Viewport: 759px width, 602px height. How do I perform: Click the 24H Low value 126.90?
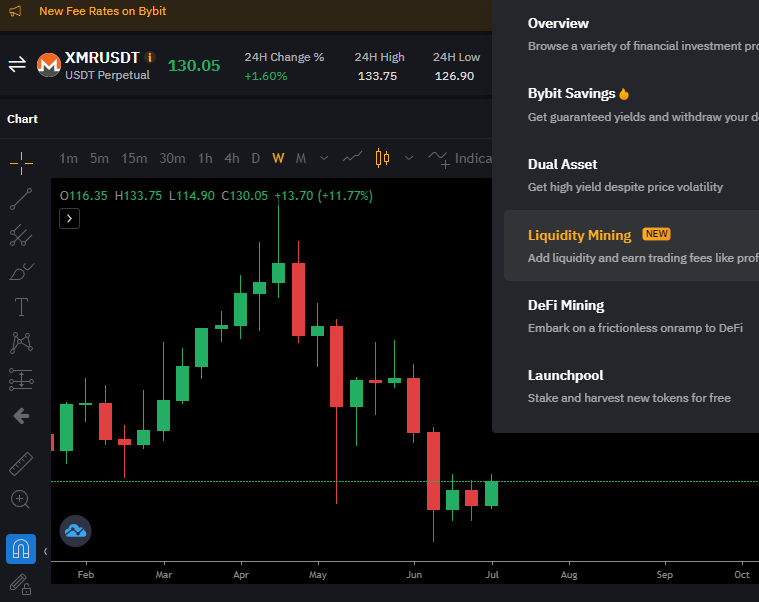[x=454, y=76]
